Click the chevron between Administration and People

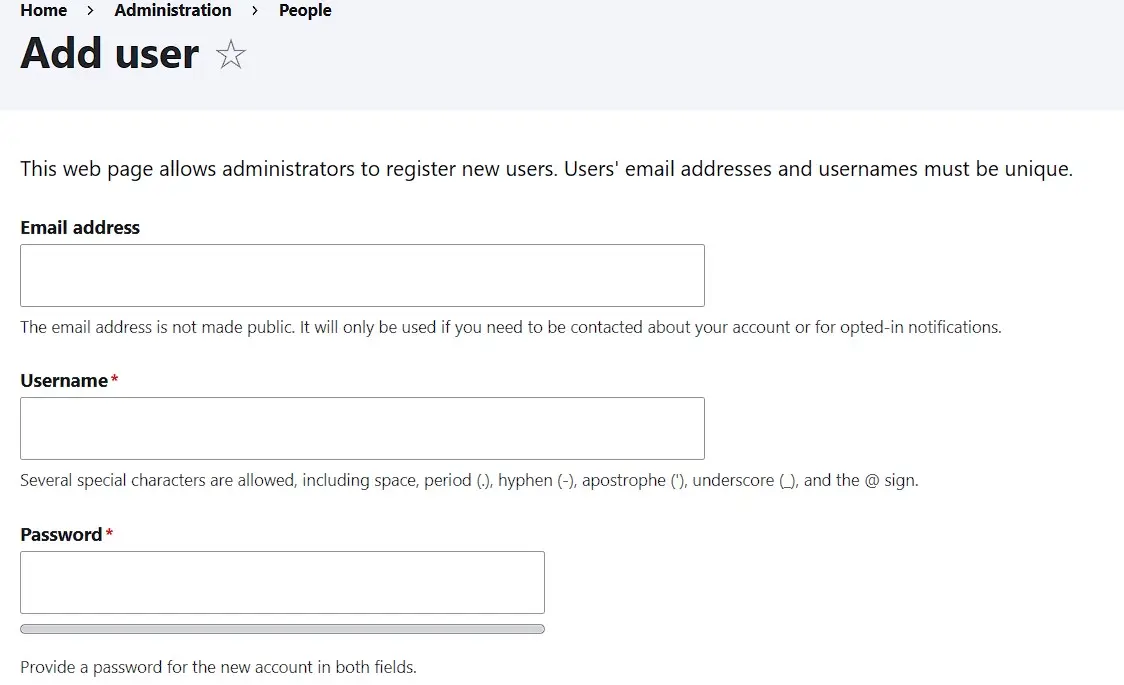255,11
